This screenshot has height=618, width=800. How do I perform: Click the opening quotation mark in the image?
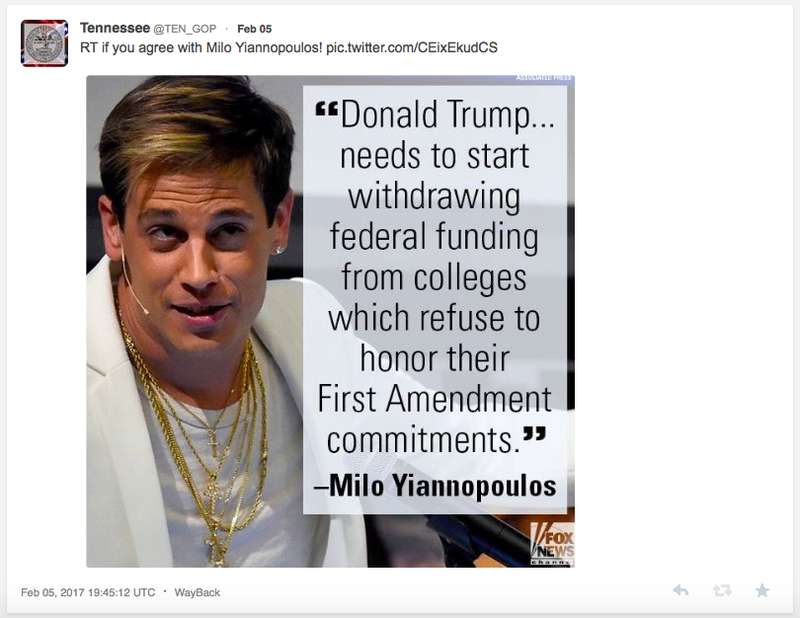click(x=327, y=109)
